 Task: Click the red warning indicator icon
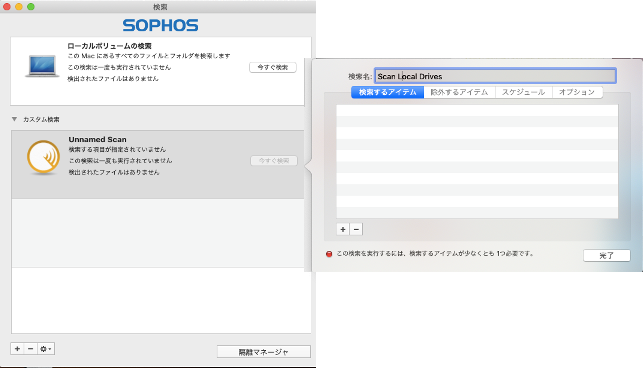click(x=329, y=254)
